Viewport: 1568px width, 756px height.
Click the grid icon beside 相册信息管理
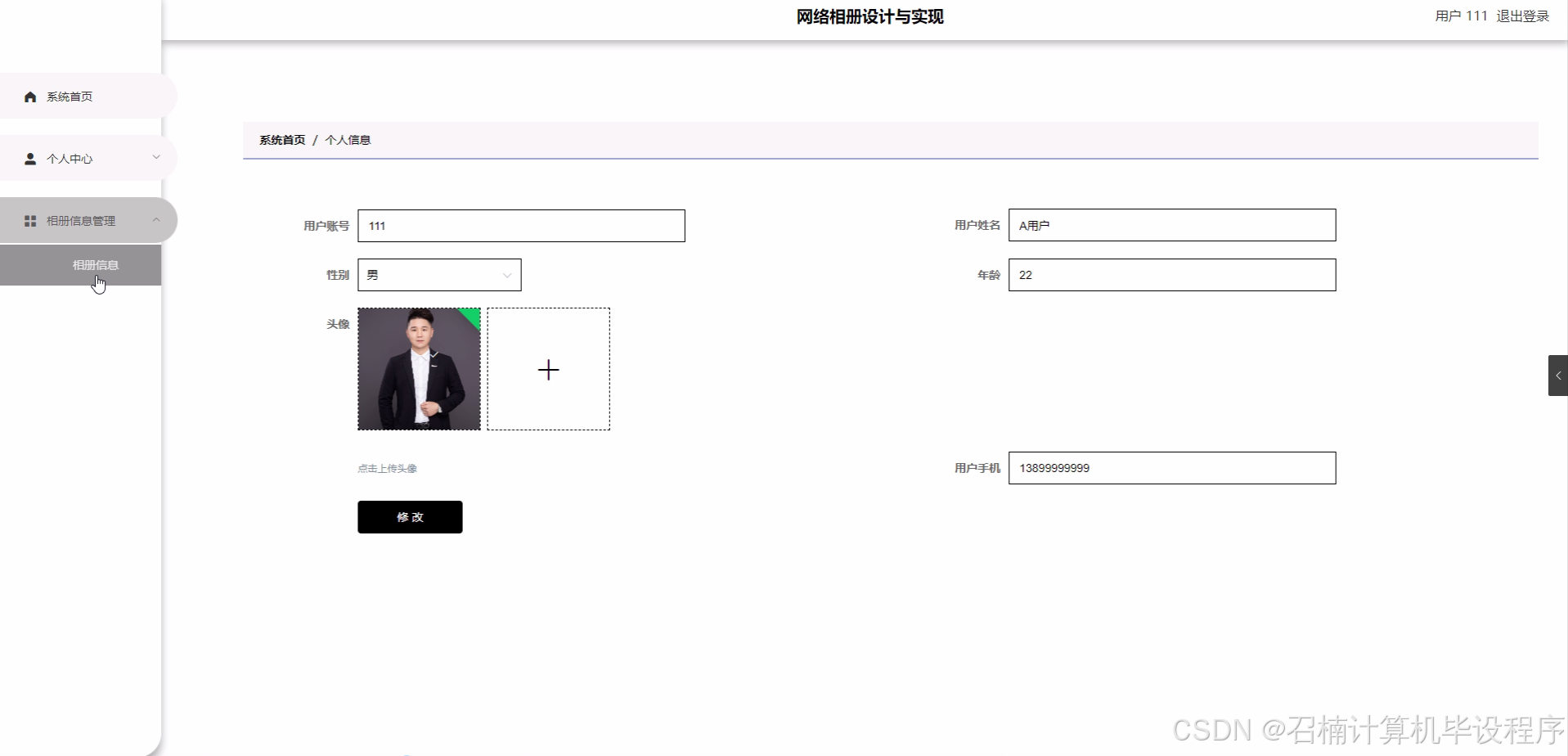(30, 220)
